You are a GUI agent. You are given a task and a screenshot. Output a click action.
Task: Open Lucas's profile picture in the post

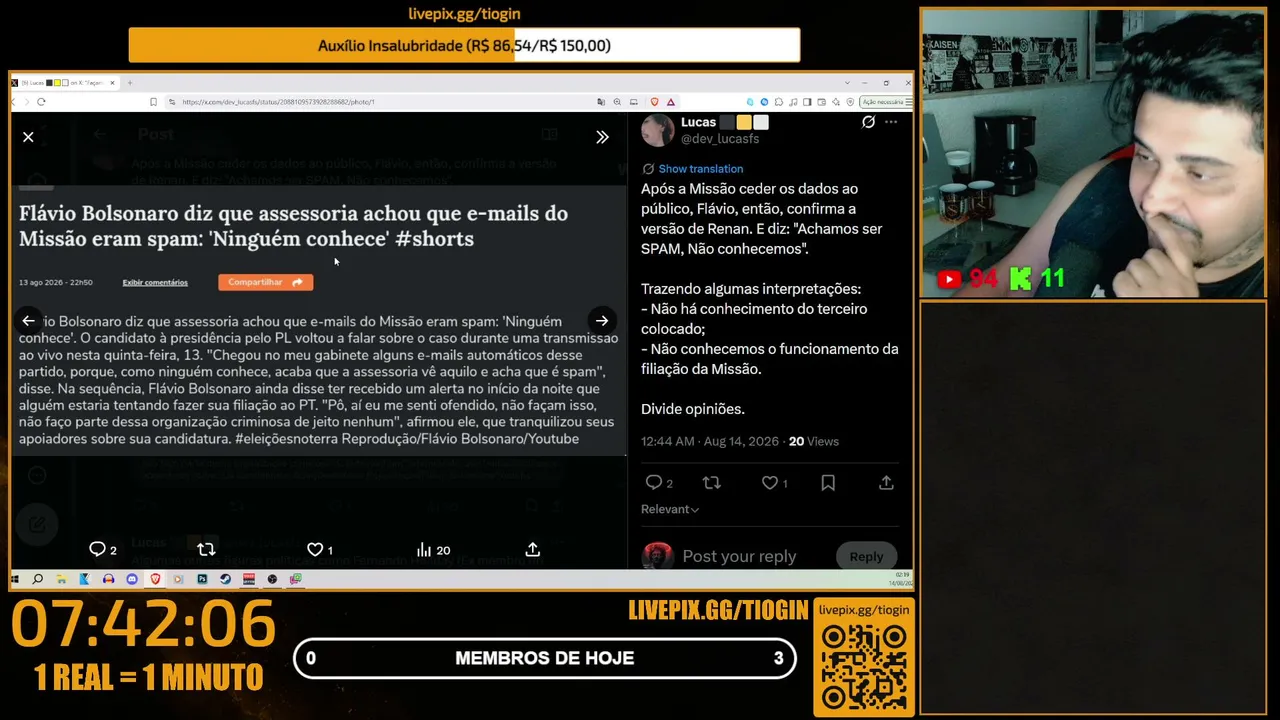(x=657, y=130)
